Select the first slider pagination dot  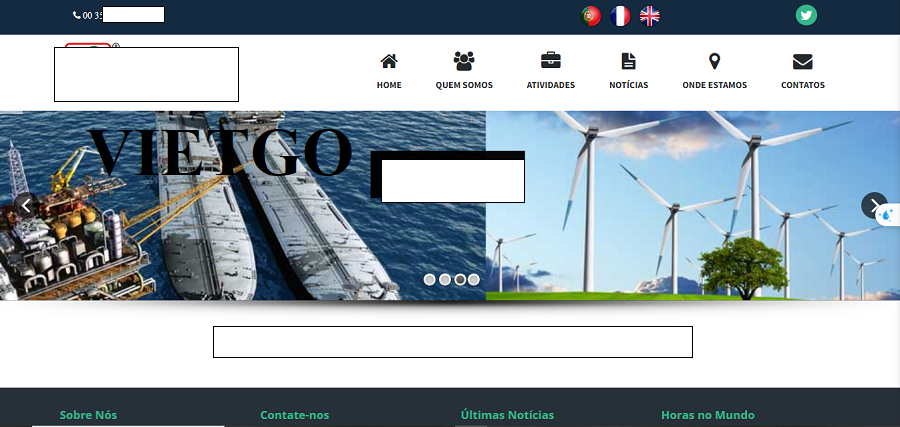pos(429,280)
